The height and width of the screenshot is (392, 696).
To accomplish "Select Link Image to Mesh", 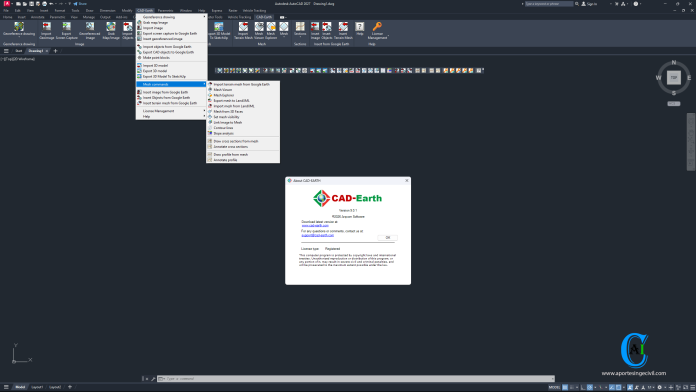I will (243, 123).
